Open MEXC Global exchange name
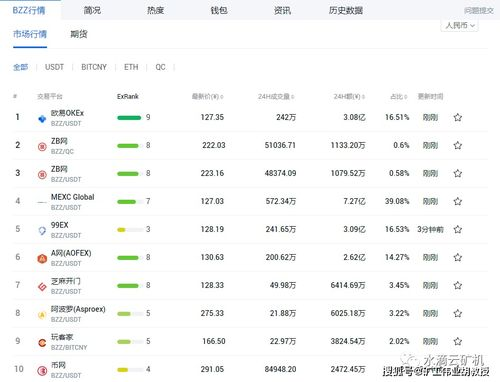 tap(73, 197)
